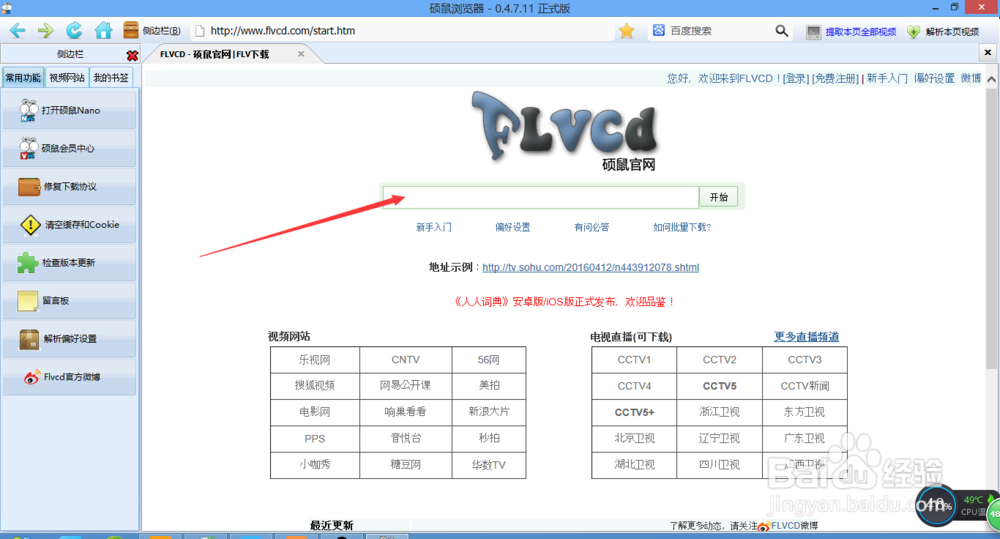Image resolution: width=1000 pixels, height=539 pixels.
Task: Open 留言板 in sidebar
Action: tap(70, 300)
